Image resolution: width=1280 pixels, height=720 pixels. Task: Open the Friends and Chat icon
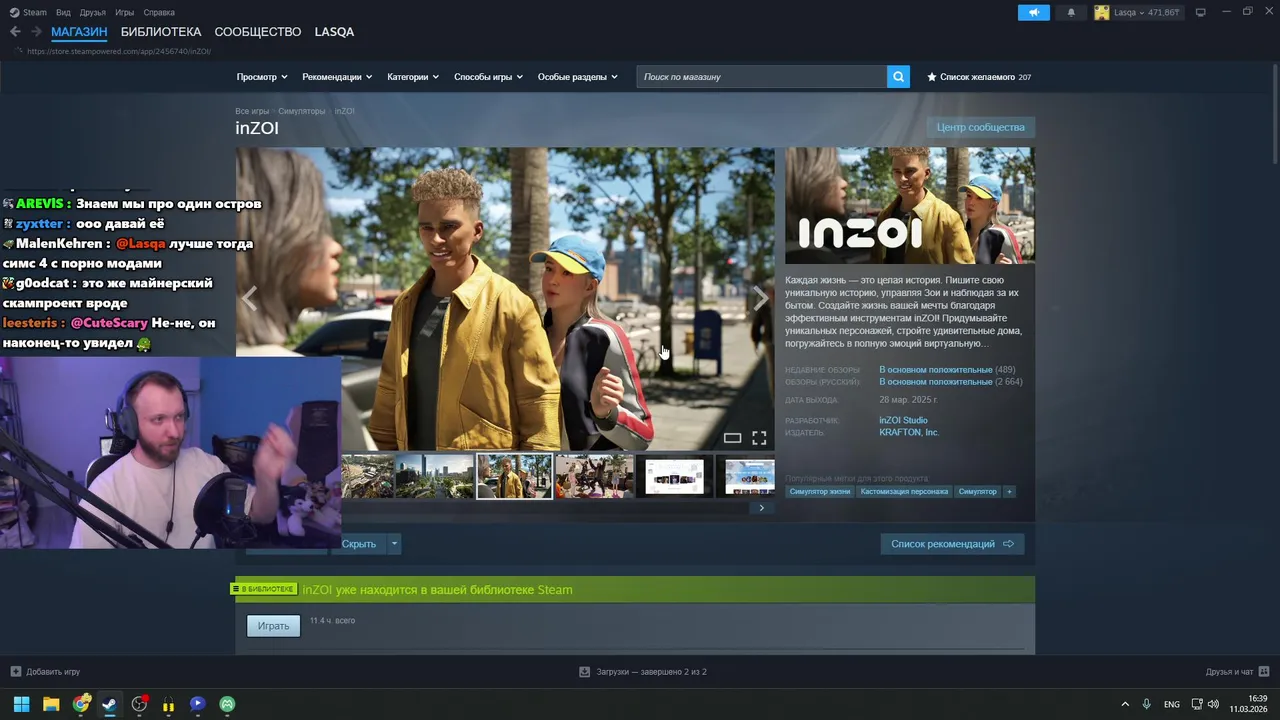click(1264, 671)
